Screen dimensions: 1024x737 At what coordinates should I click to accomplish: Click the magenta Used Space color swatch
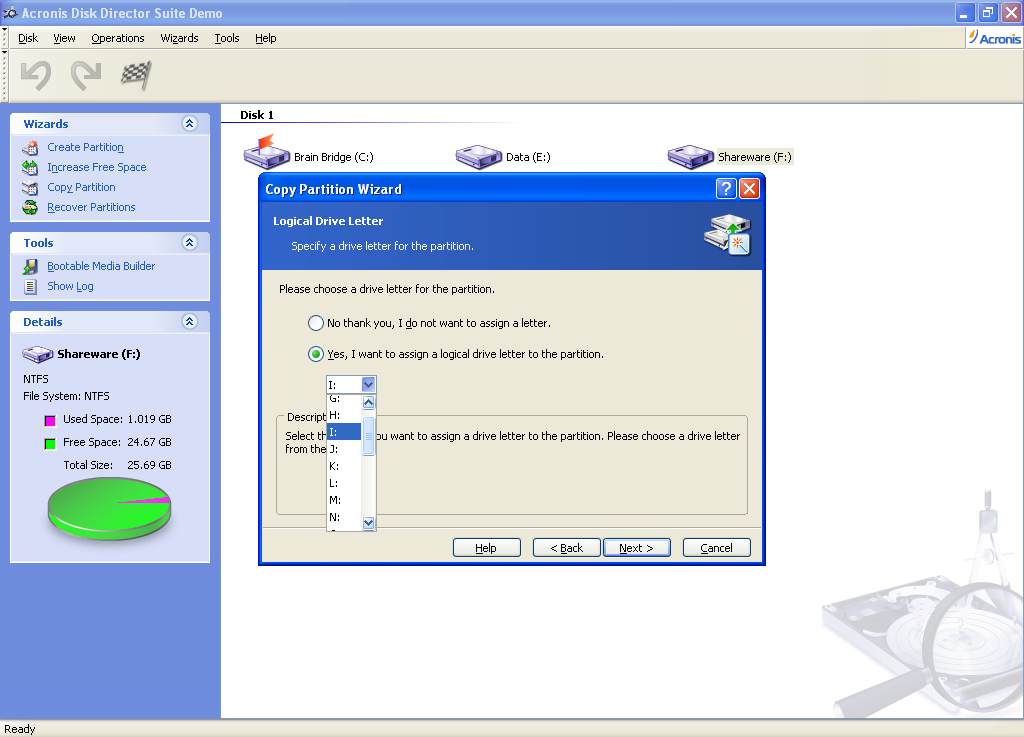coord(50,420)
